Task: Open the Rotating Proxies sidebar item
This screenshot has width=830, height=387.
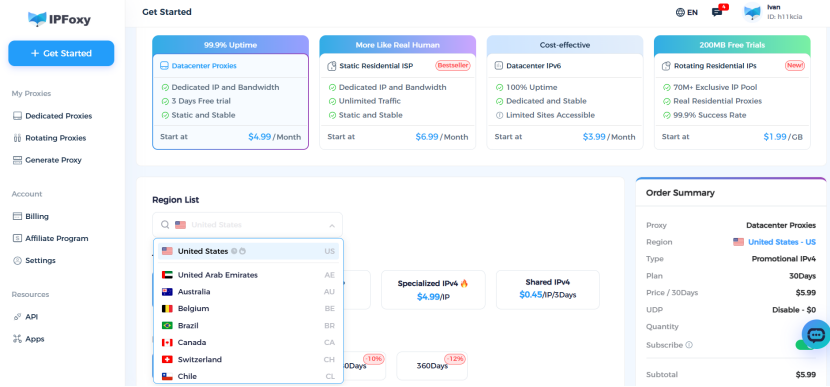Action: point(49,138)
